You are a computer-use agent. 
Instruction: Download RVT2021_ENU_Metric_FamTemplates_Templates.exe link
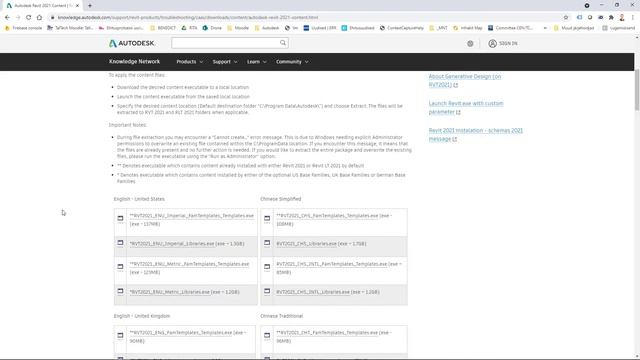[x=189, y=264]
